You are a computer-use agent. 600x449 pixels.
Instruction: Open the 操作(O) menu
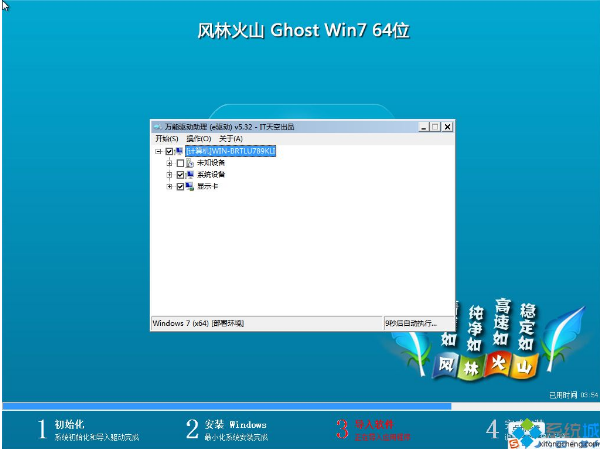tap(199, 139)
